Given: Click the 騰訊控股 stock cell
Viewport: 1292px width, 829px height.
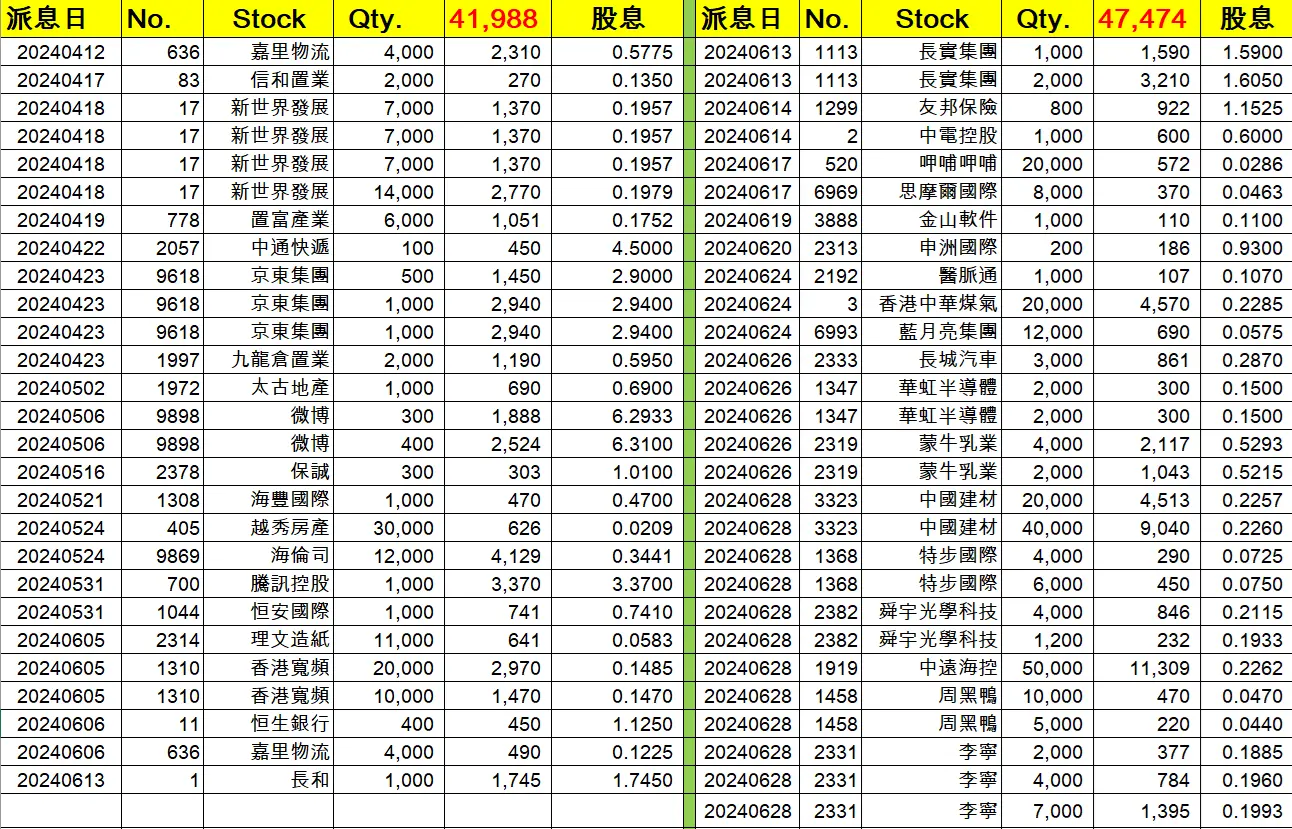Looking at the screenshot, I should (269, 584).
